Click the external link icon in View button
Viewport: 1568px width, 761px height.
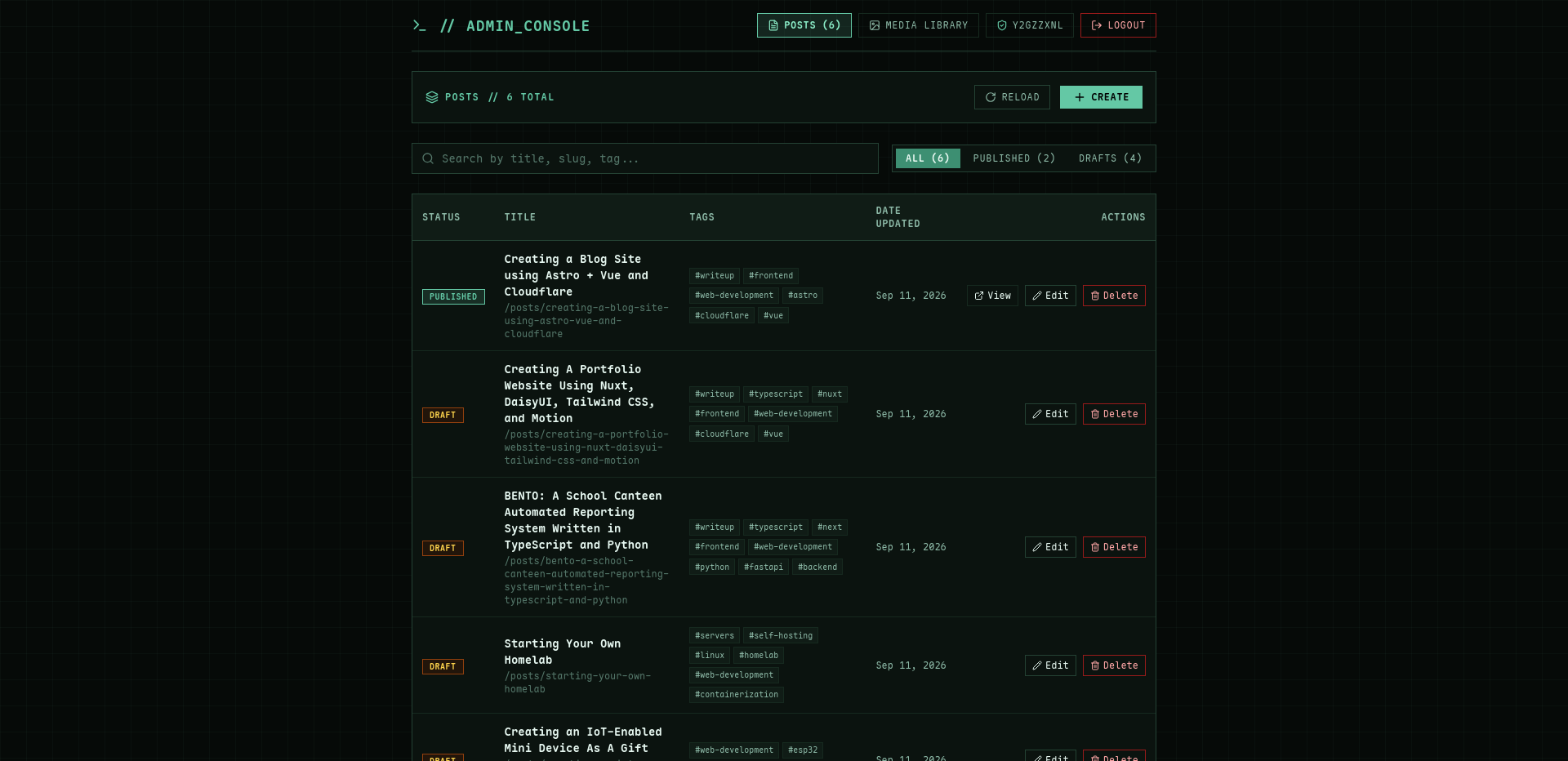click(x=979, y=296)
